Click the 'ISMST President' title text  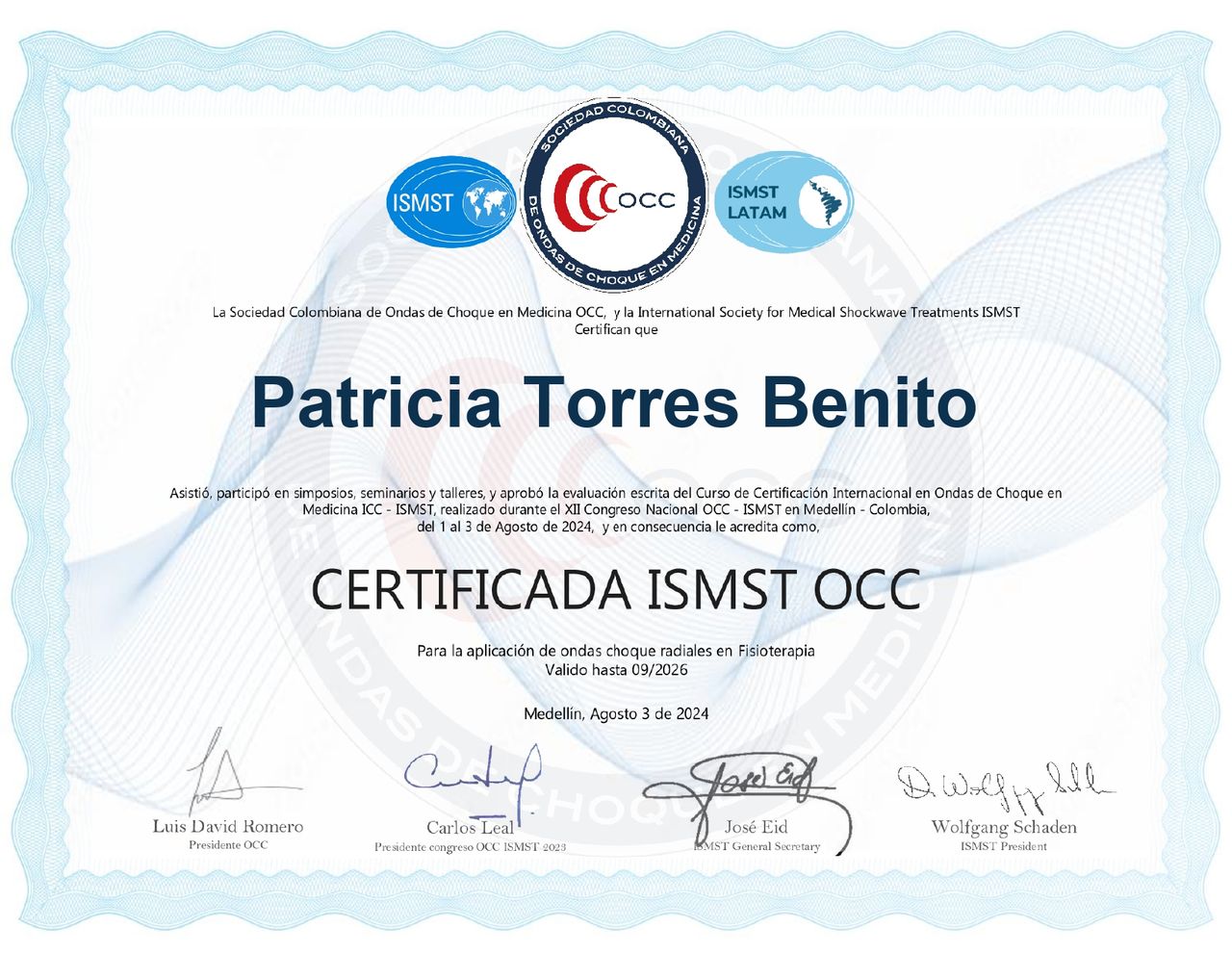coord(1003,846)
